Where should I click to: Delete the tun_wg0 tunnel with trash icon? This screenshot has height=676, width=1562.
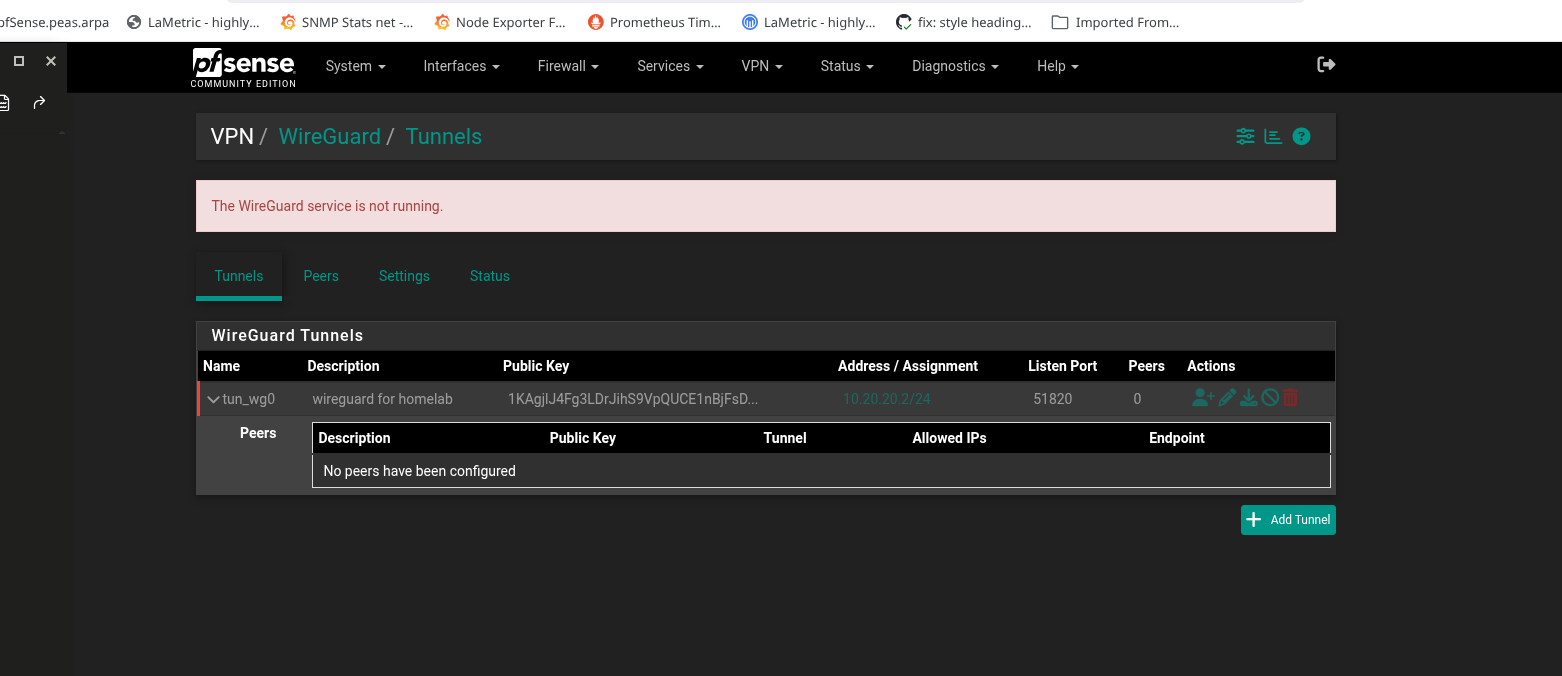click(x=1290, y=398)
